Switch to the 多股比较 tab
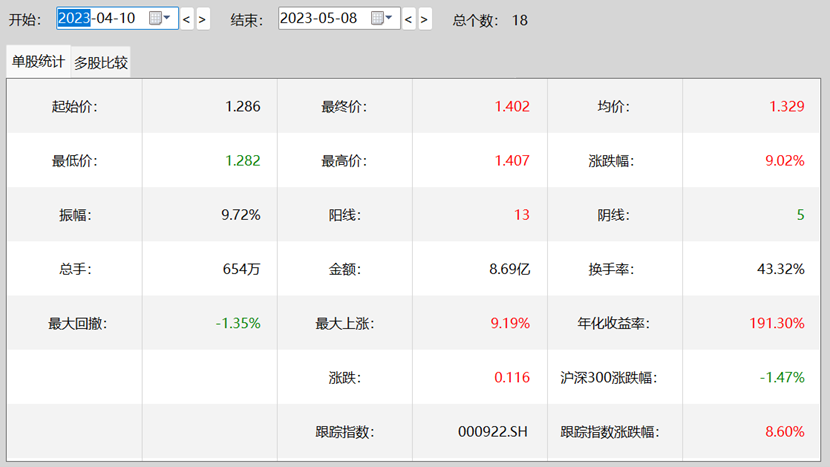Image resolution: width=830 pixels, height=467 pixels. [101, 63]
